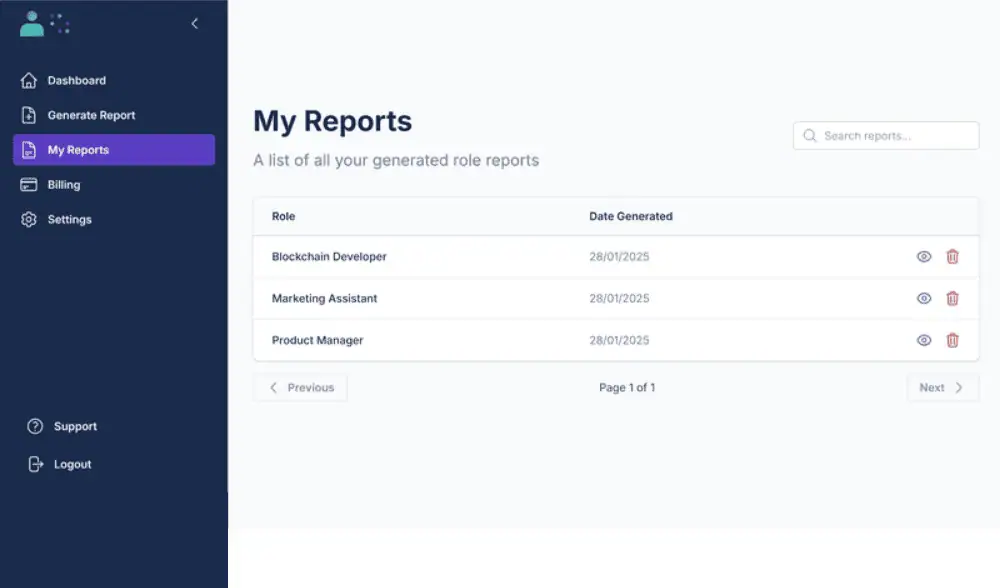This screenshot has width=1000, height=588.
Task: Delete the Marketing Assistant report
Action: click(952, 298)
